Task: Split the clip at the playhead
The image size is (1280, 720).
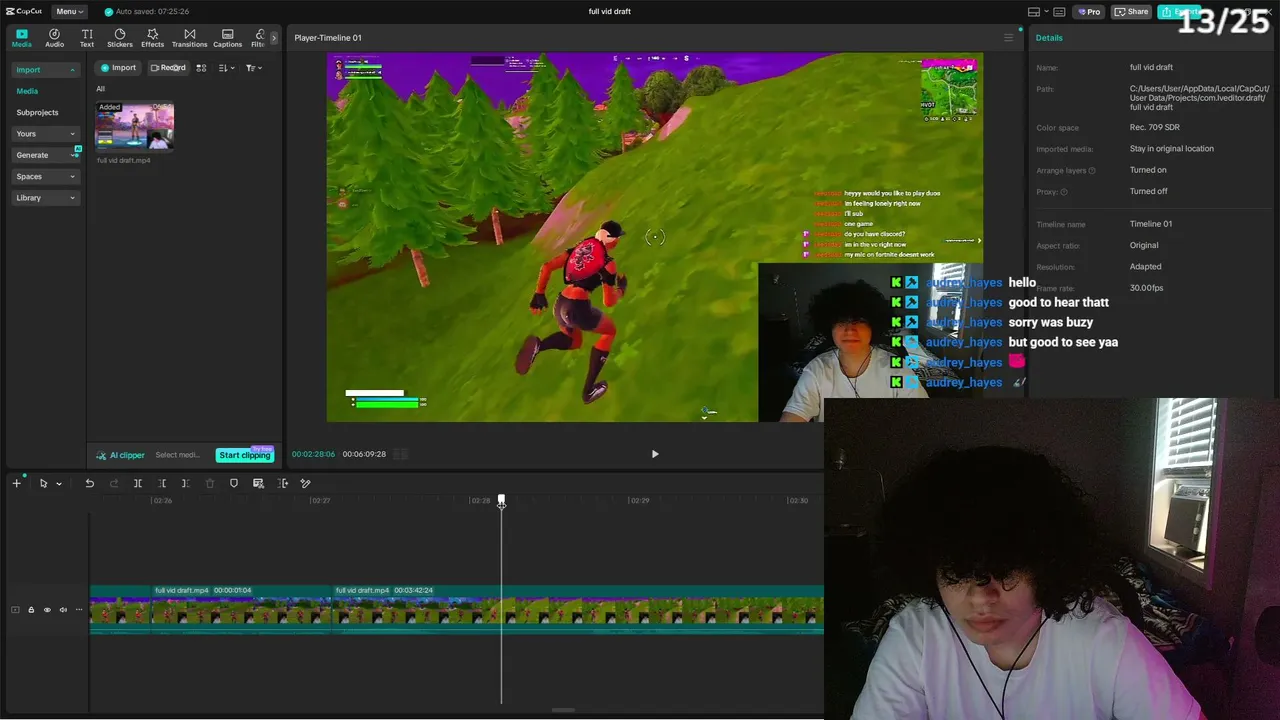Action: coord(138,484)
